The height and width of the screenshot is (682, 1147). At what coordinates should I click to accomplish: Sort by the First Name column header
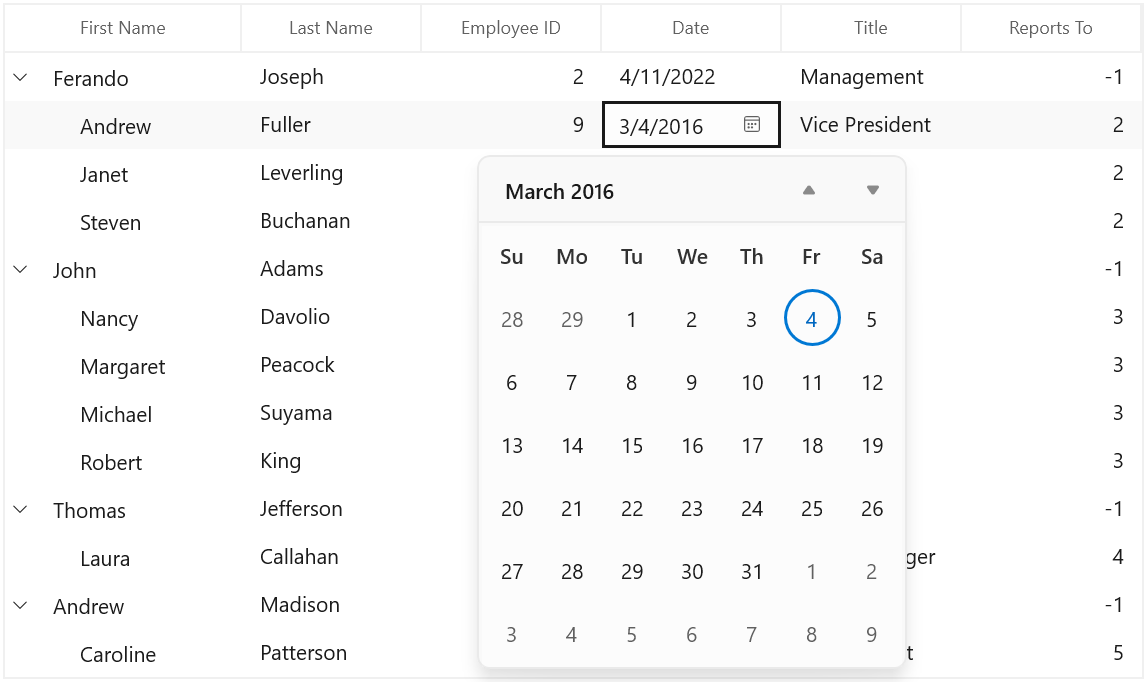click(123, 28)
